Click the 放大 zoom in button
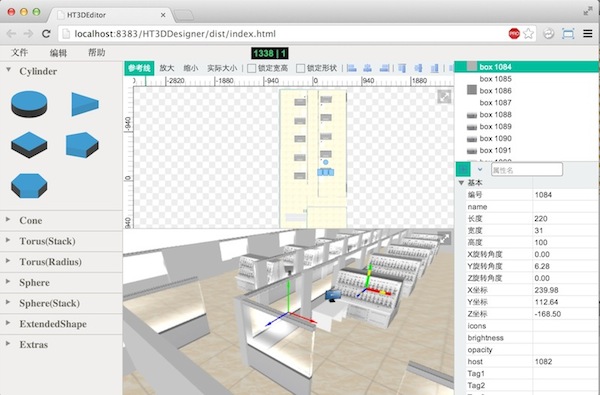600x395 pixels. click(x=167, y=68)
